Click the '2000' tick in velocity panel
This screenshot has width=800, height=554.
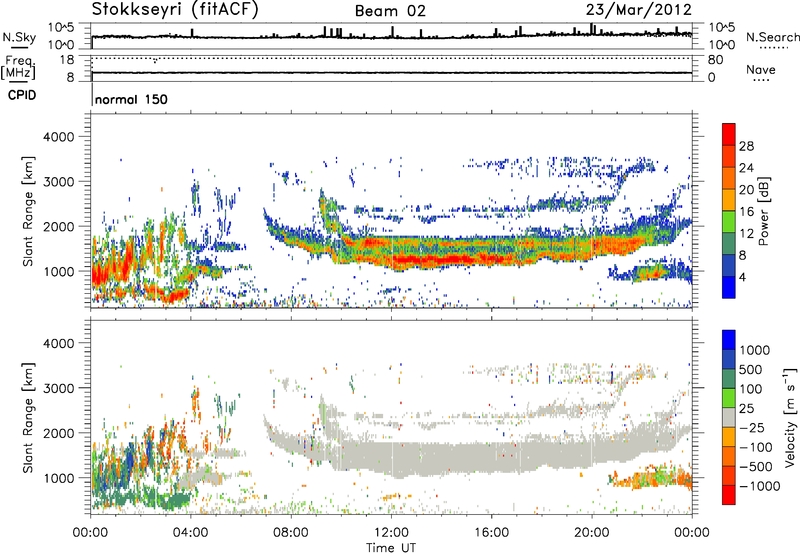[58, 433]
